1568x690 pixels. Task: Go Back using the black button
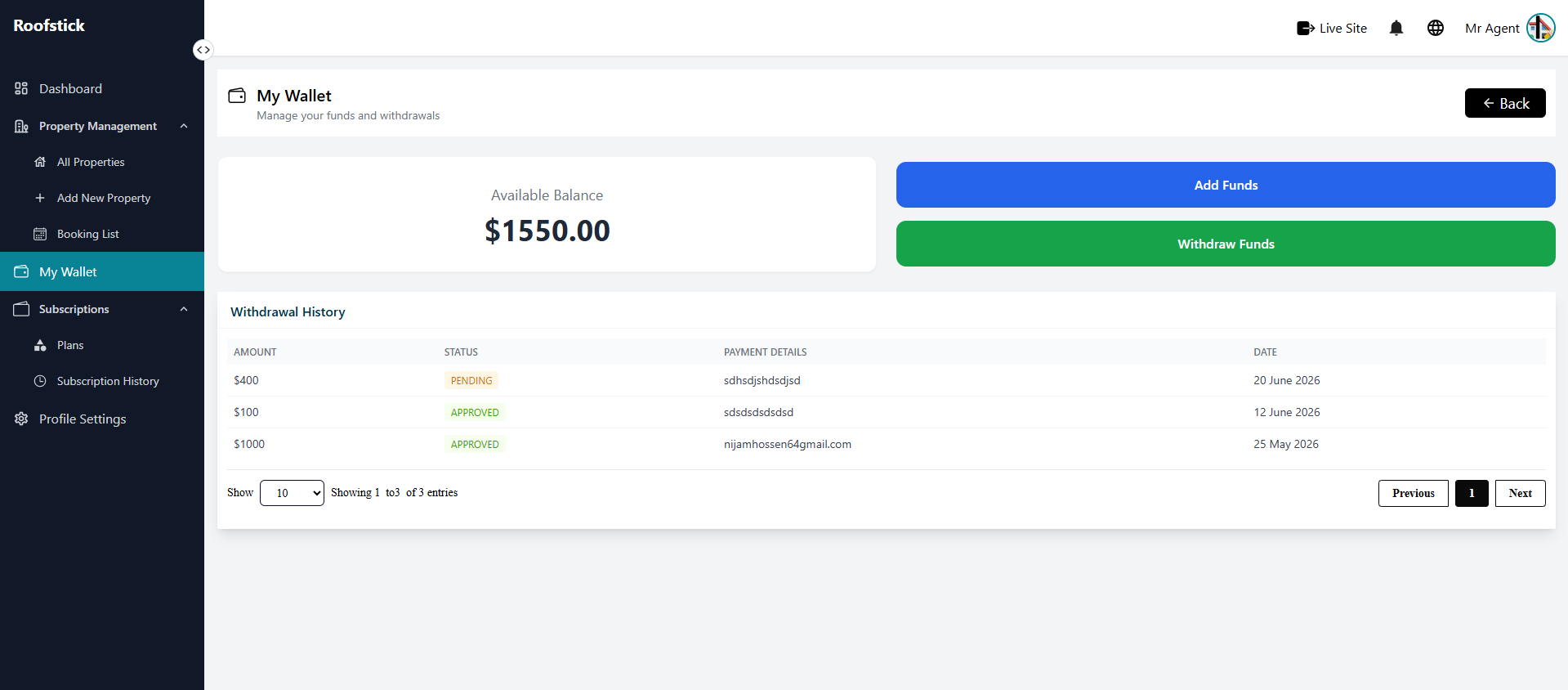(x=1505, y=103)
